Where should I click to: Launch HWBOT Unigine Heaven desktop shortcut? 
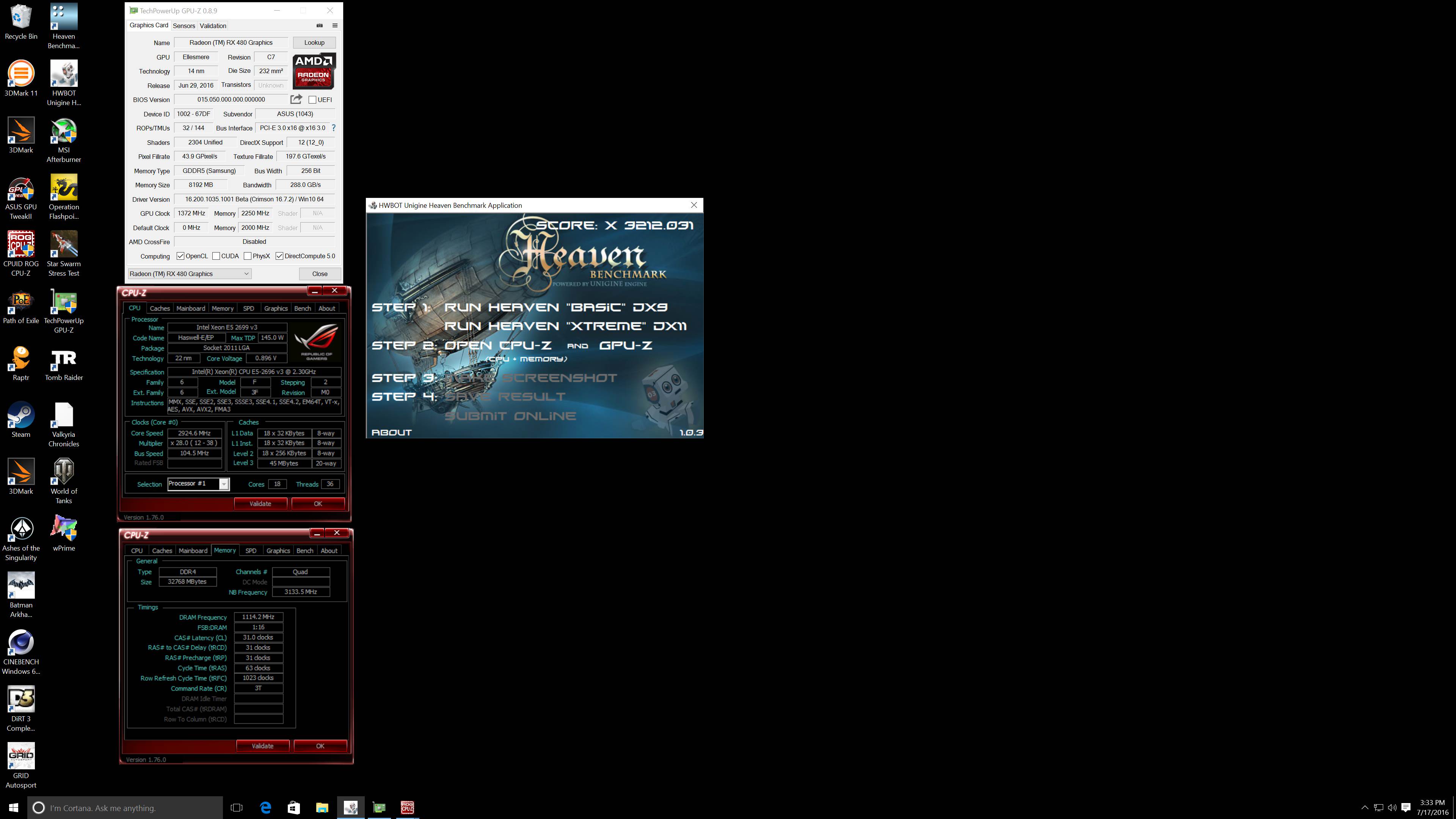point(64,83)
